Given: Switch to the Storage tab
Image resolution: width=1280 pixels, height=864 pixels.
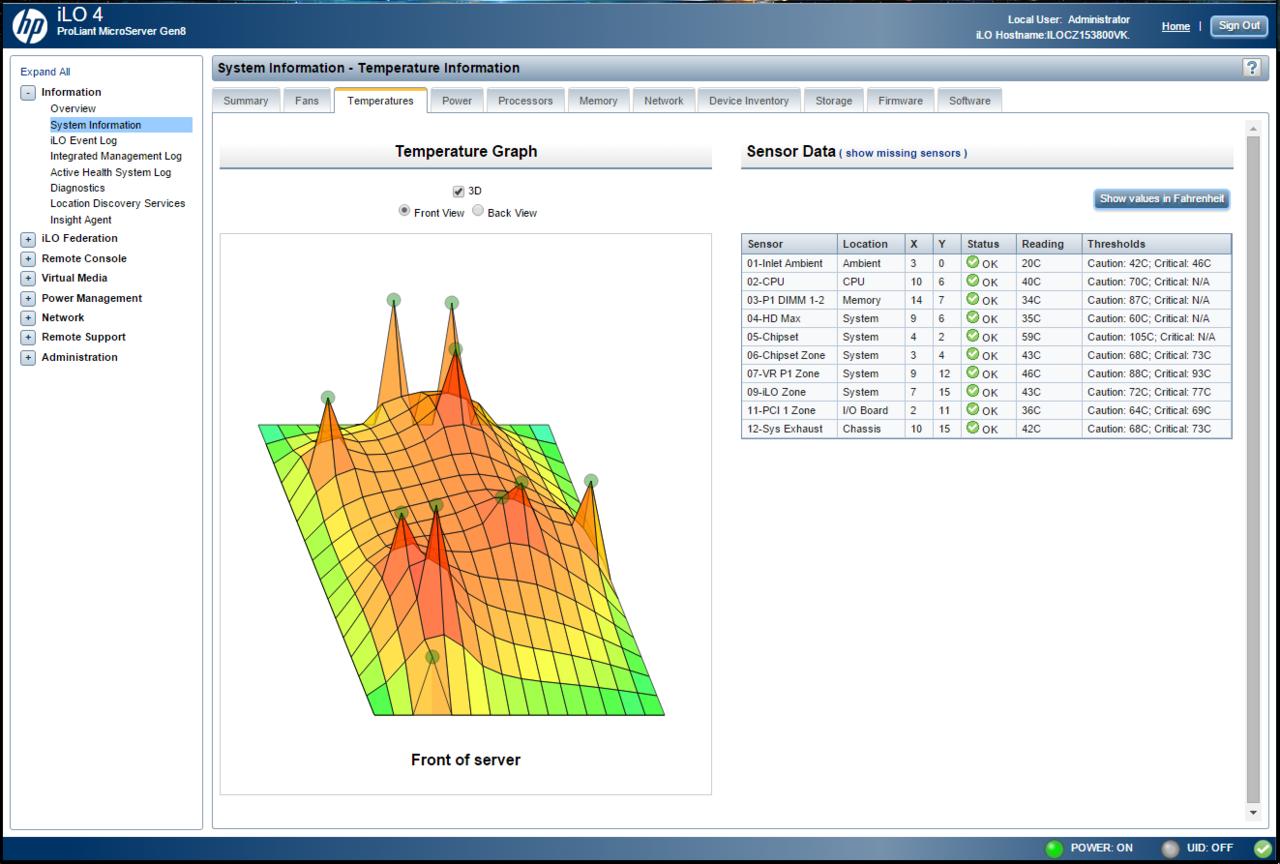Looking at the screenshot, I should point(834,101).
